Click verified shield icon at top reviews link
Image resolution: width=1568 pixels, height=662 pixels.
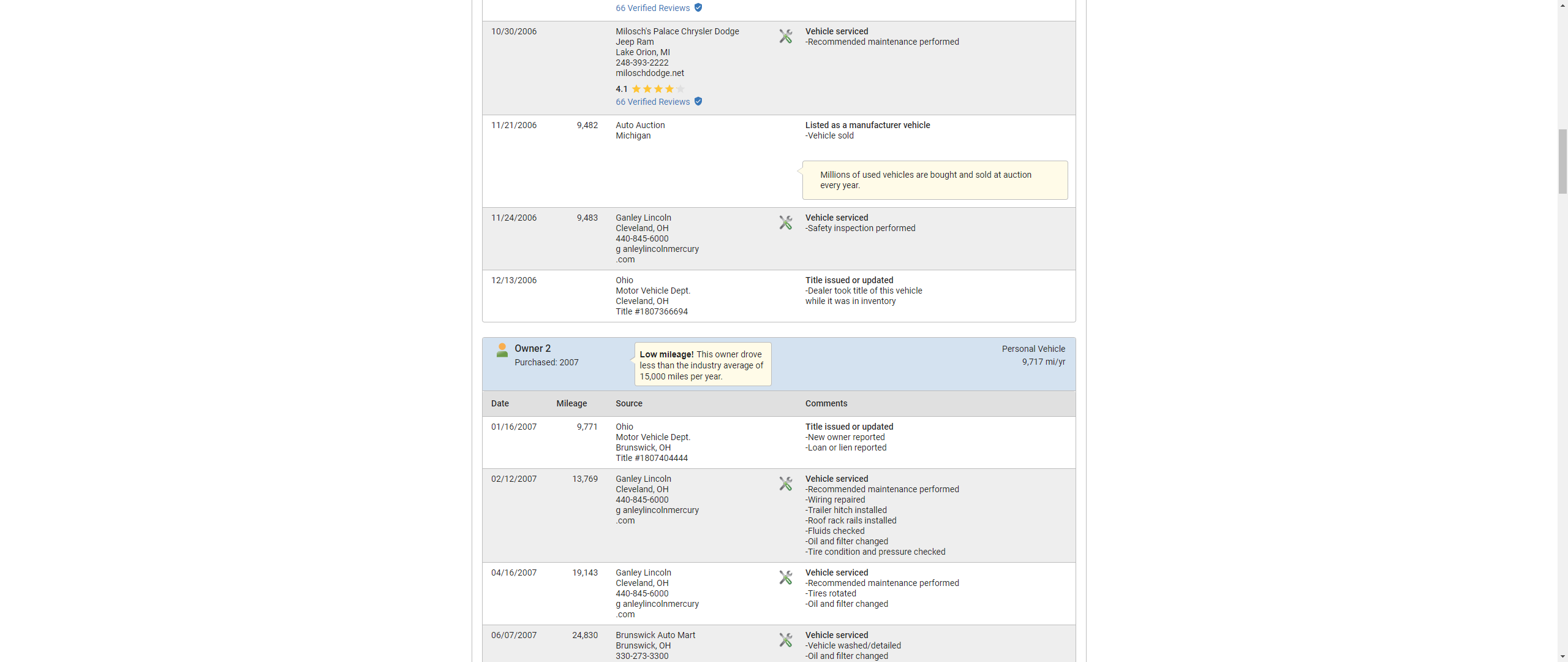click(698, 8)
